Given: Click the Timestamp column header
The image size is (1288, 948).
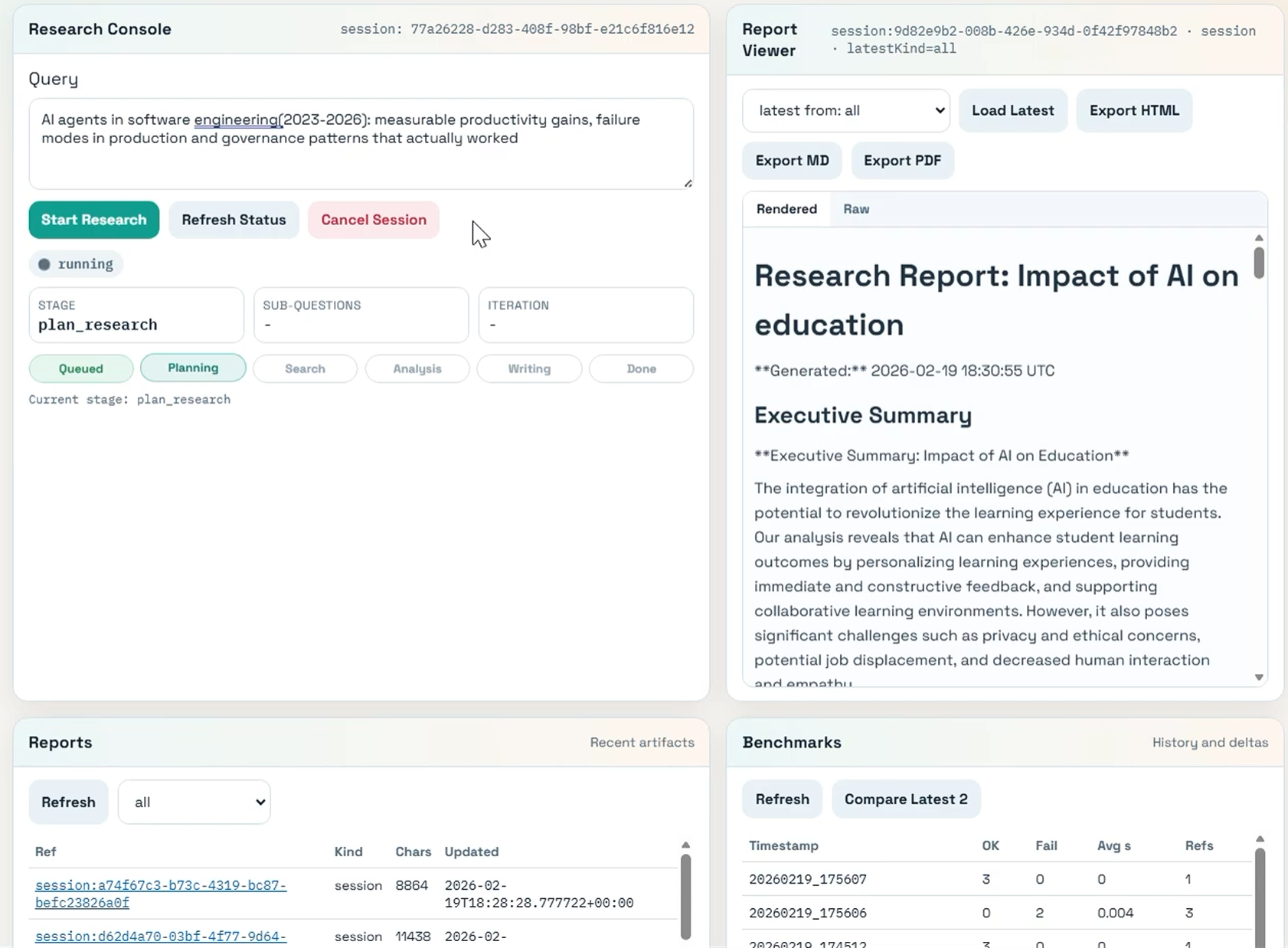Looking at the screenshot, I should 783,845.
